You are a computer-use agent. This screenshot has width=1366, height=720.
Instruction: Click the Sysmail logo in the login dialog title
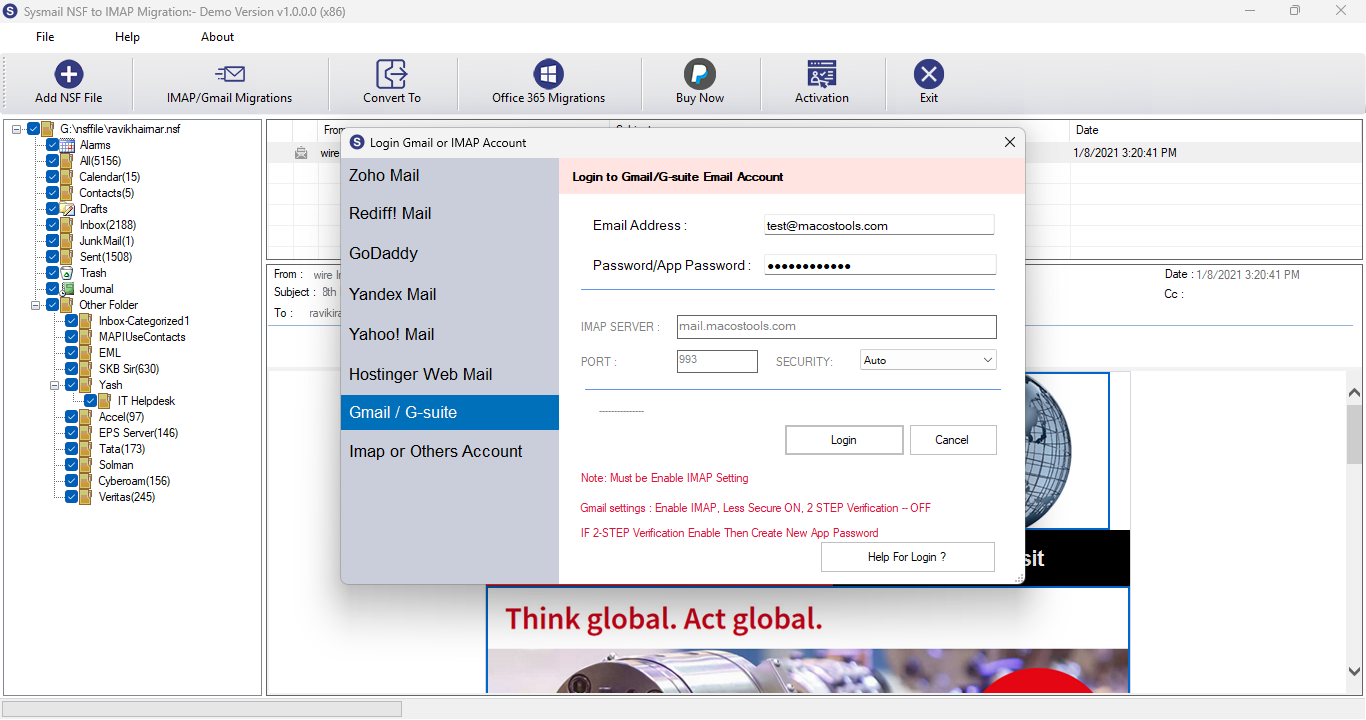pos(357,142)
